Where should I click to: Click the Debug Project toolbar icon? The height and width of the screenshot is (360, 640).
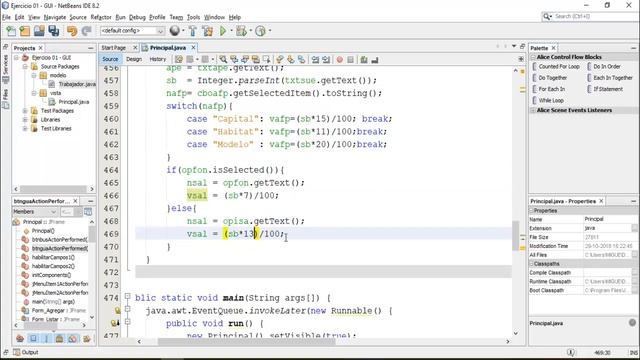[x=242, y=31]
